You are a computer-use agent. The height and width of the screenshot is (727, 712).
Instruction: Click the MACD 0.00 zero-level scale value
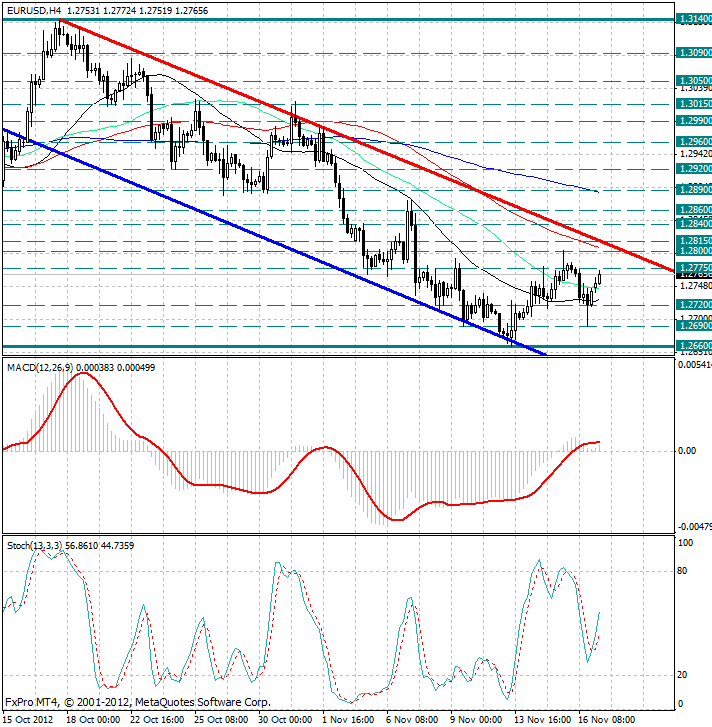[x=687, y=451]
